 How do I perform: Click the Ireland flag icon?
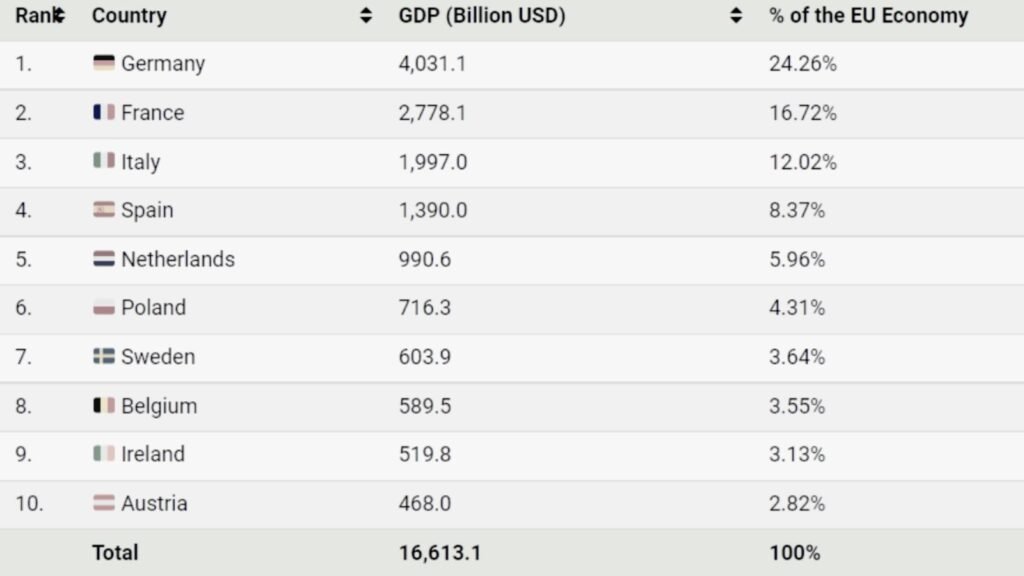(x=104, y=453)
